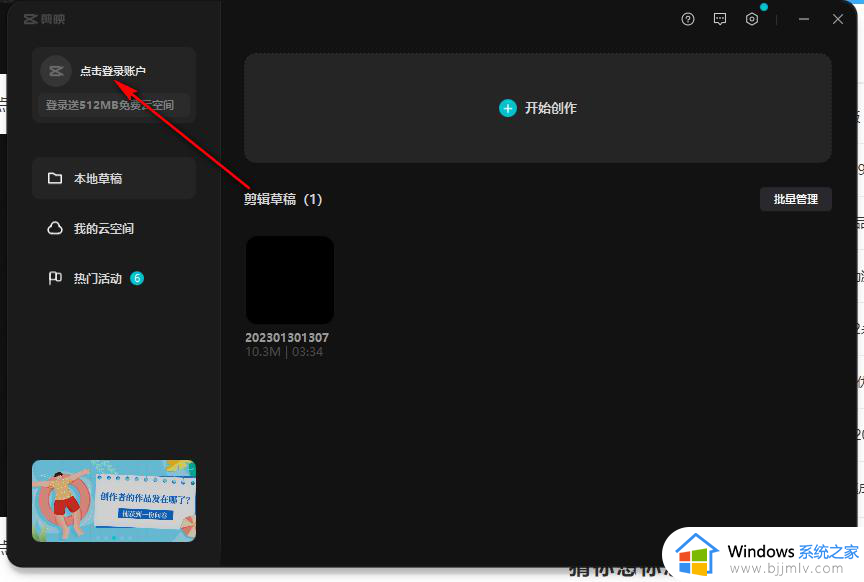This screenshot has height=582, width=864.
Task: Open the promotional banner about creator works
Action: point(114,500)
